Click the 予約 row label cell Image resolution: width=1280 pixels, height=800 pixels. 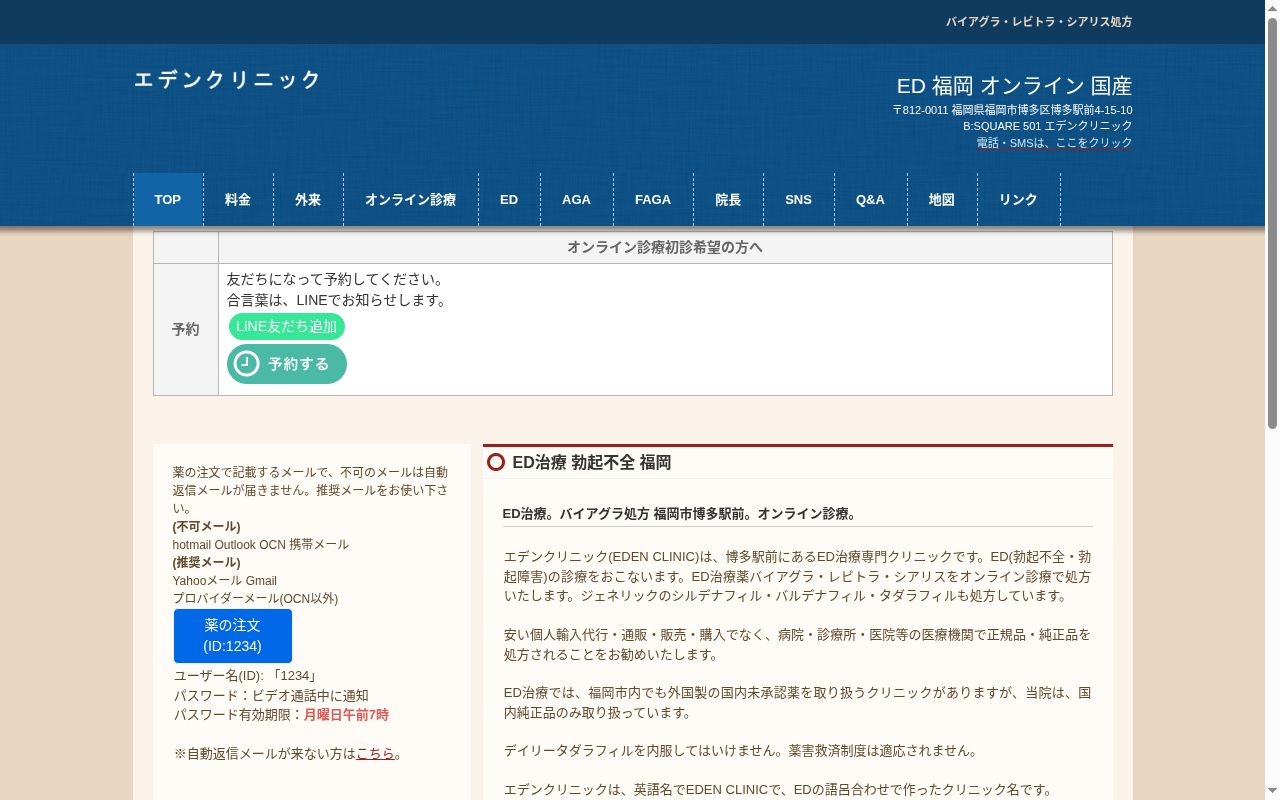tap(186, 329)
